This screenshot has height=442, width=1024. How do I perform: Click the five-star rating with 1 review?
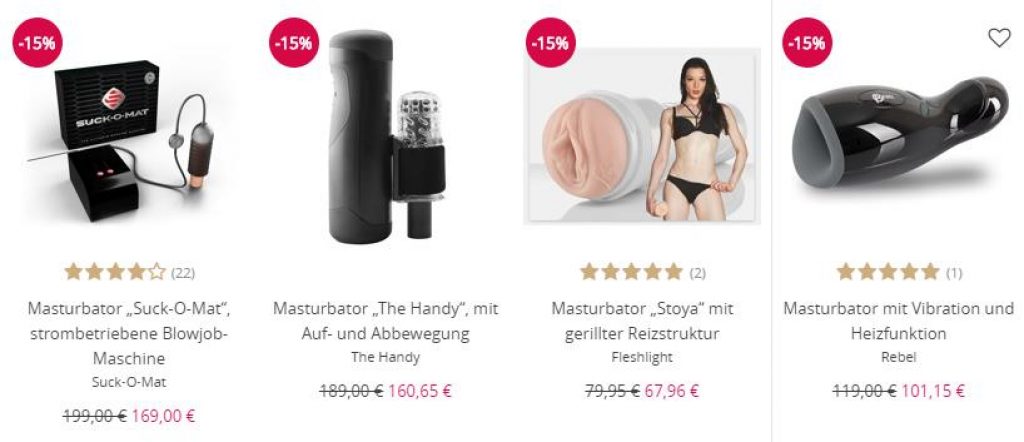pos(899,272)
